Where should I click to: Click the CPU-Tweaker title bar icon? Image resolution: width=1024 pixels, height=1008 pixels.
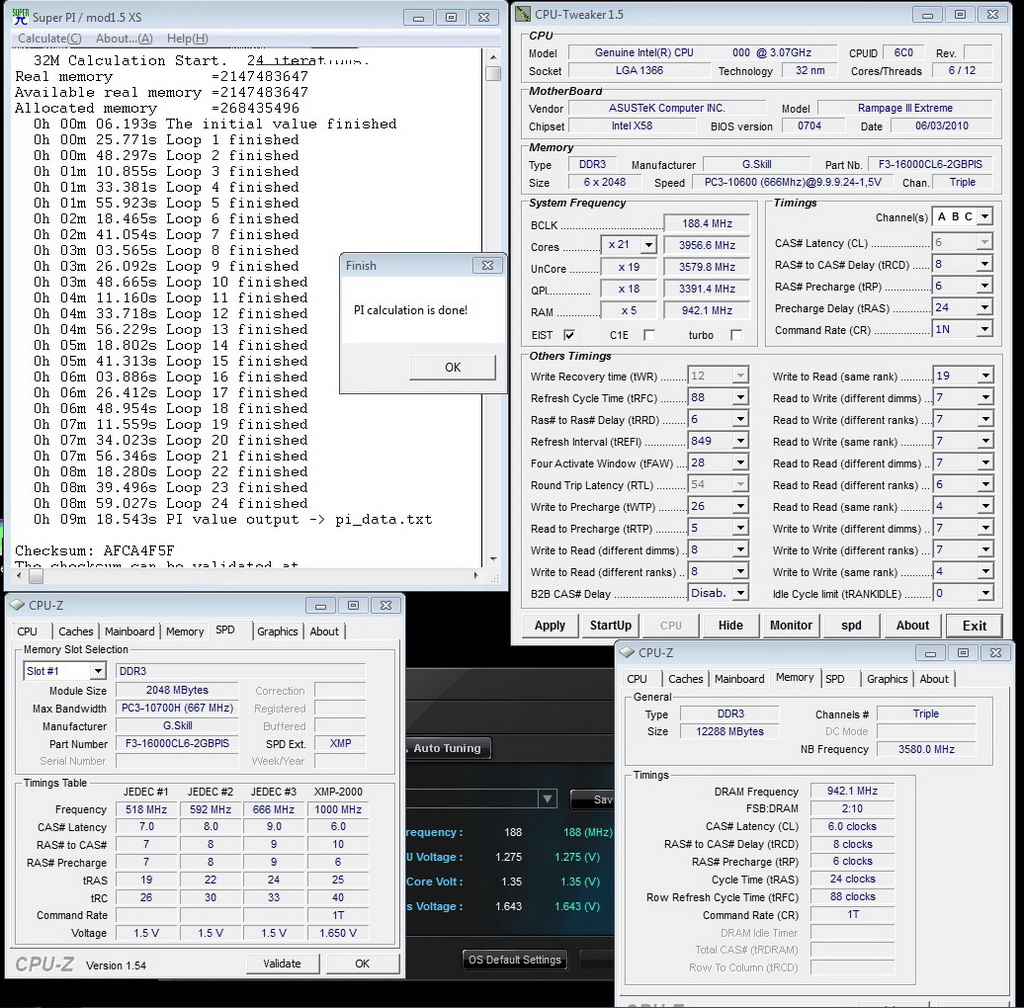522,14
